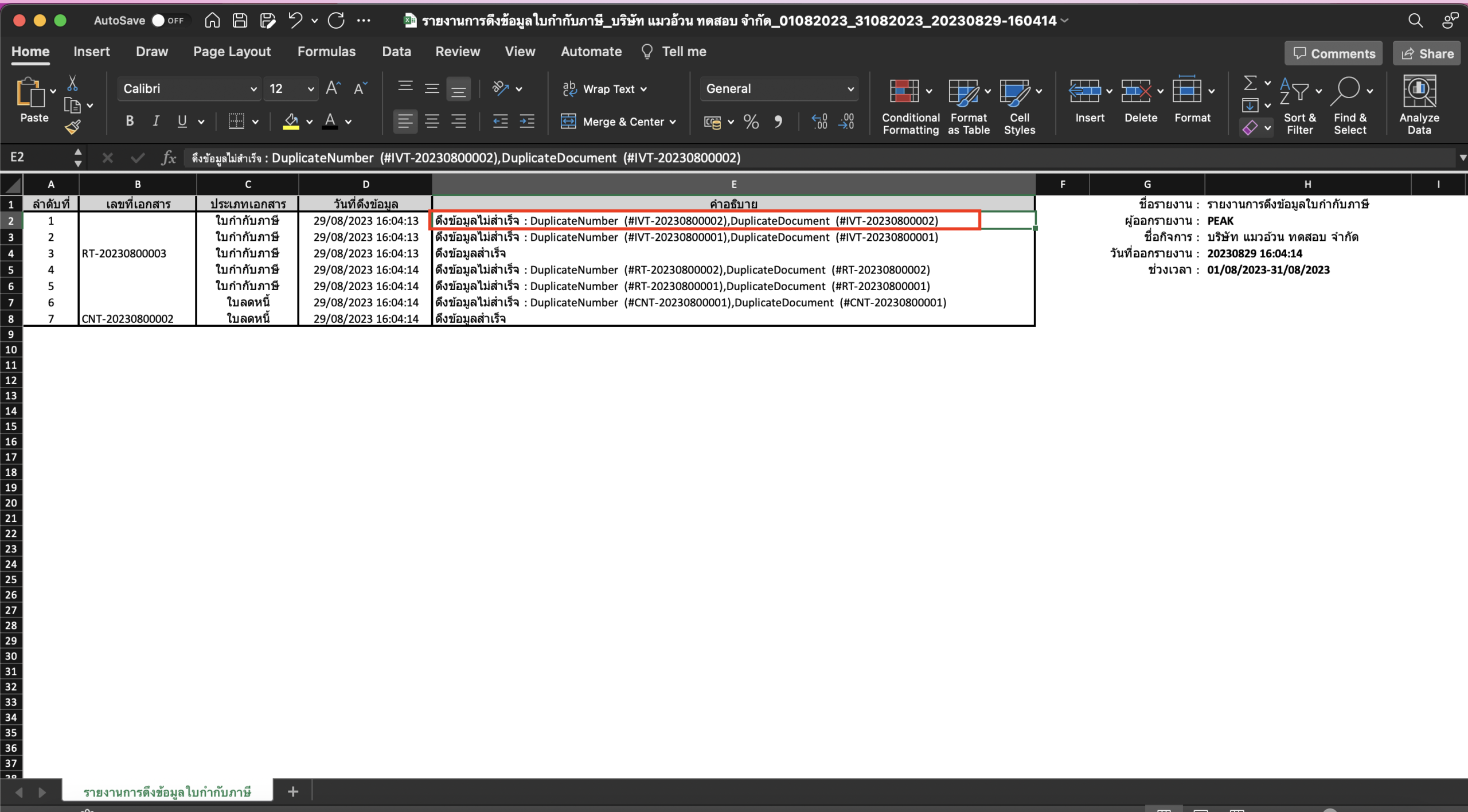Select column E header

click(x=733, y=184)
